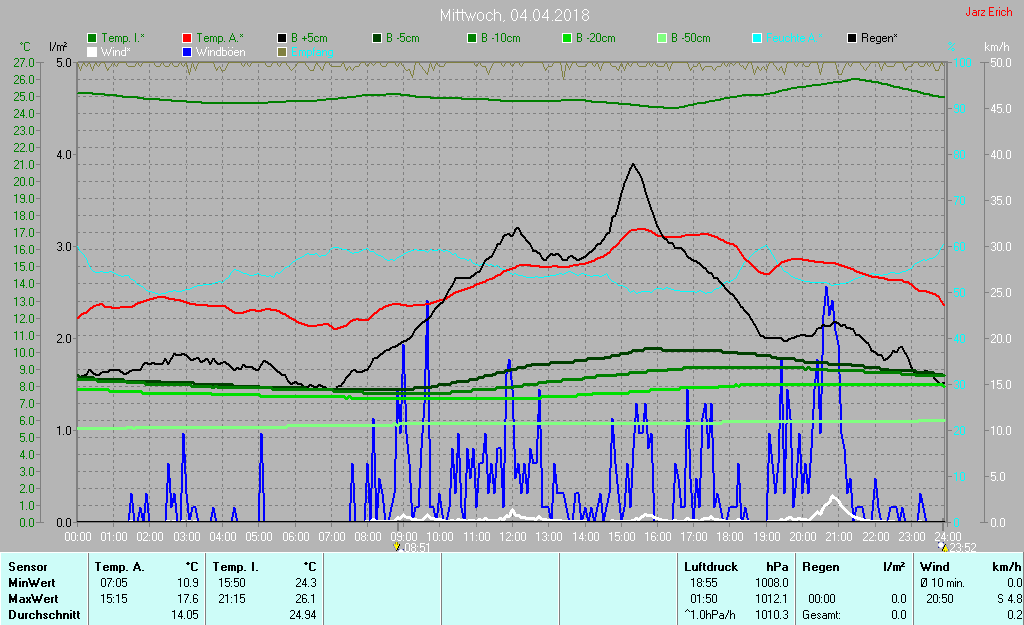Click the Sensor header in summary table
This screenshot has height=625, width=1024.
coord(30,567)
